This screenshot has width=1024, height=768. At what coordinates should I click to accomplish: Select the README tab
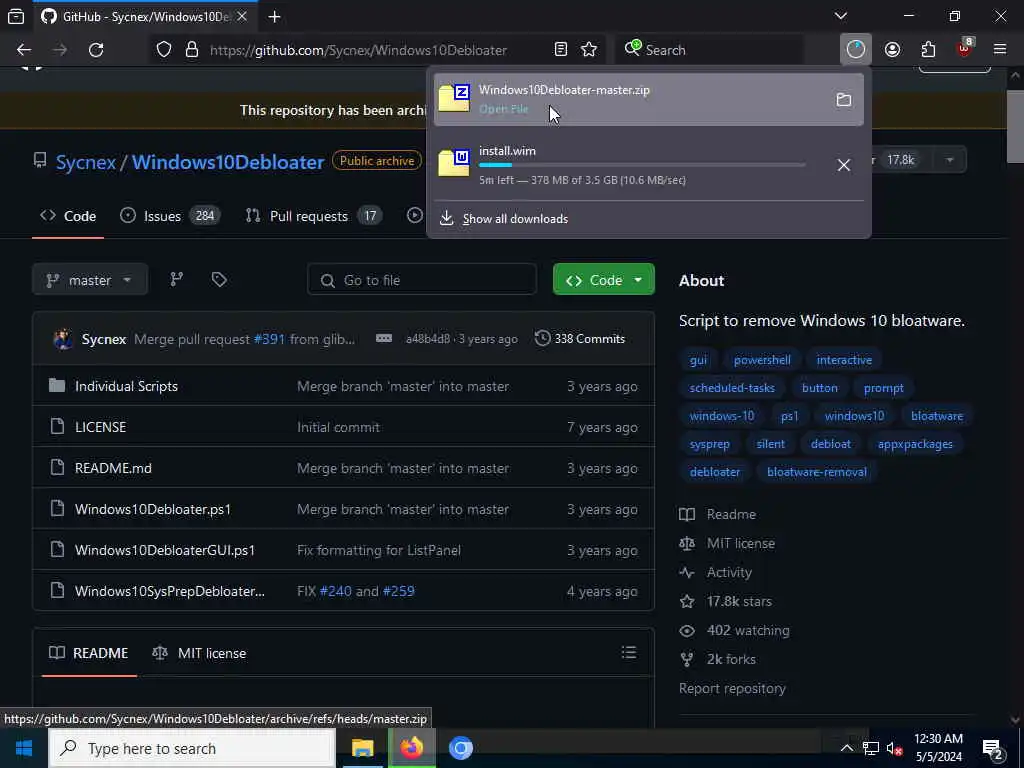tap(89, 653)
